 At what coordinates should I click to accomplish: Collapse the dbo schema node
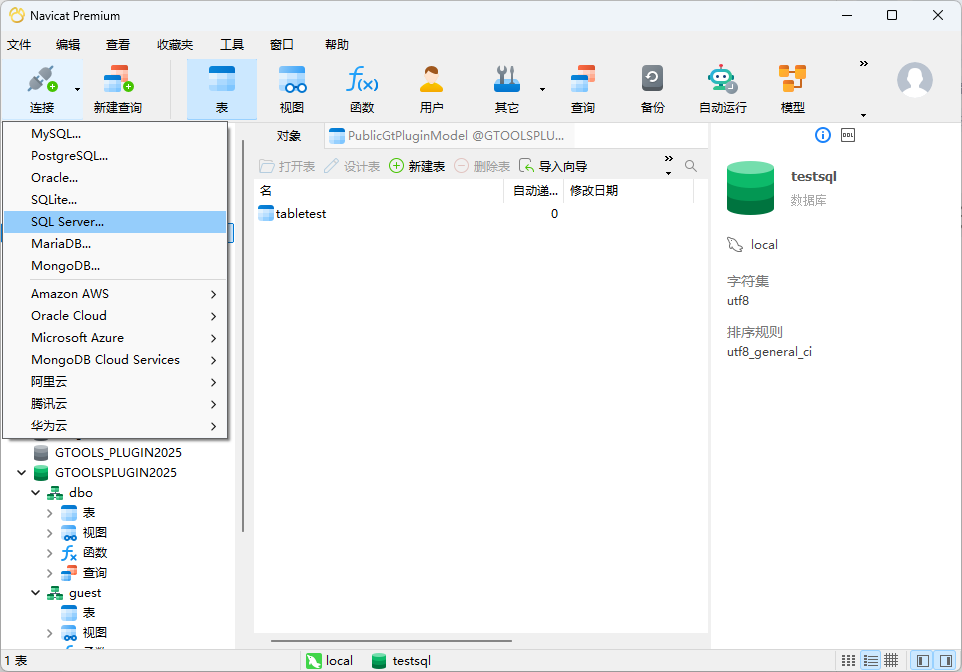click(36, 493)
